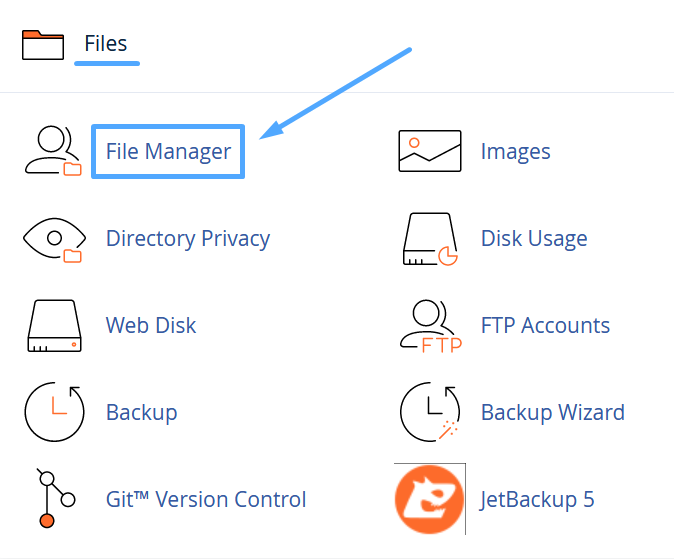The height and width of the screenshot is (559, 674).
Task: Launch the Backup Wizard link
Action: pyautogui.click(x=552, y=412)
